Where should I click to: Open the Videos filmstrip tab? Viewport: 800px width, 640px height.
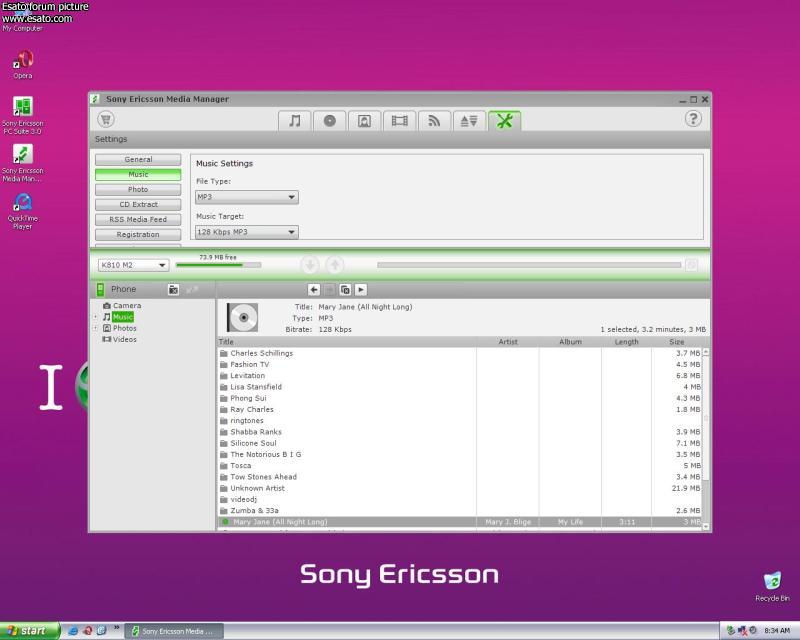pos(399,121)
